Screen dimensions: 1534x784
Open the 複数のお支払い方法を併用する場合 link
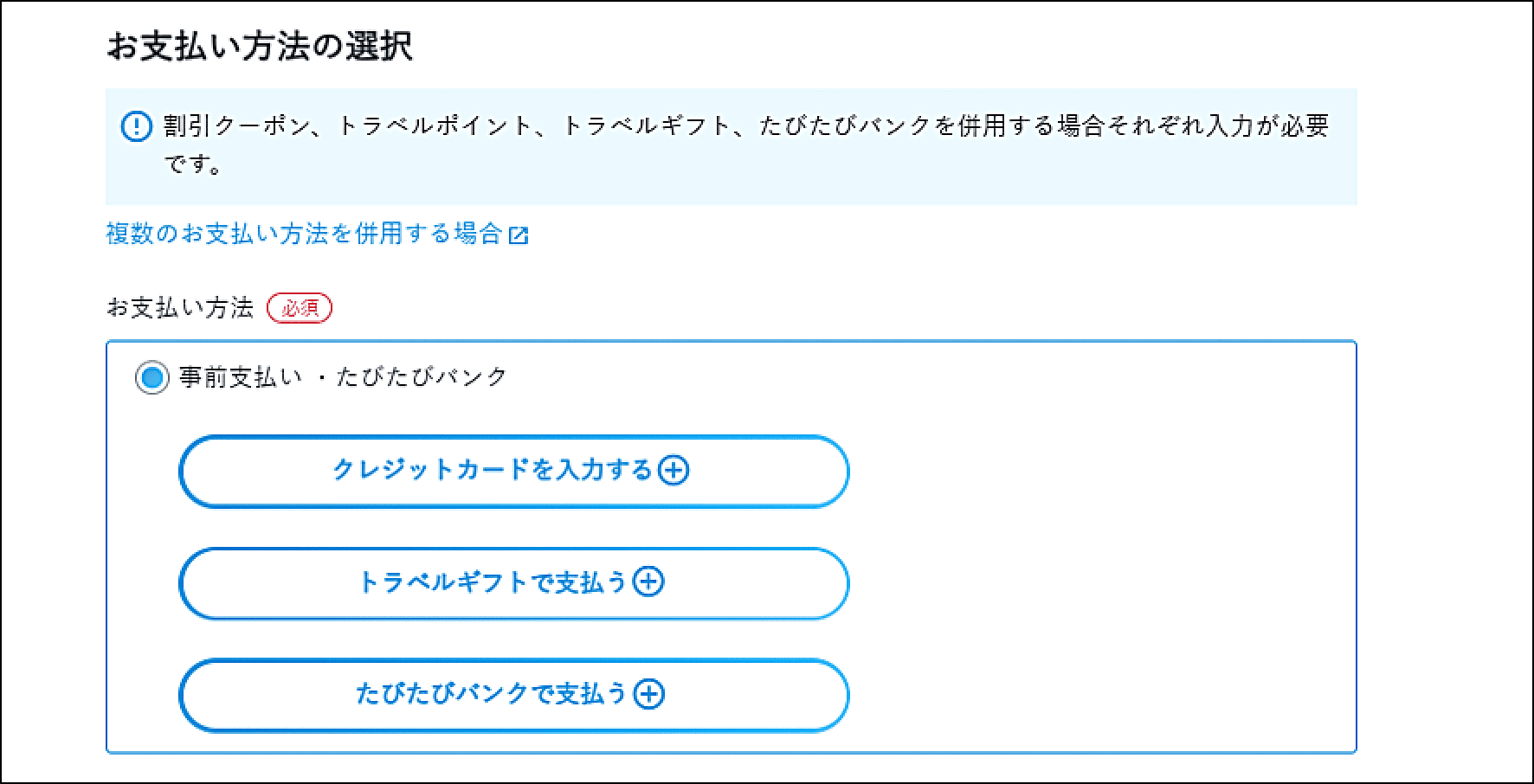[x=304, y=235]
